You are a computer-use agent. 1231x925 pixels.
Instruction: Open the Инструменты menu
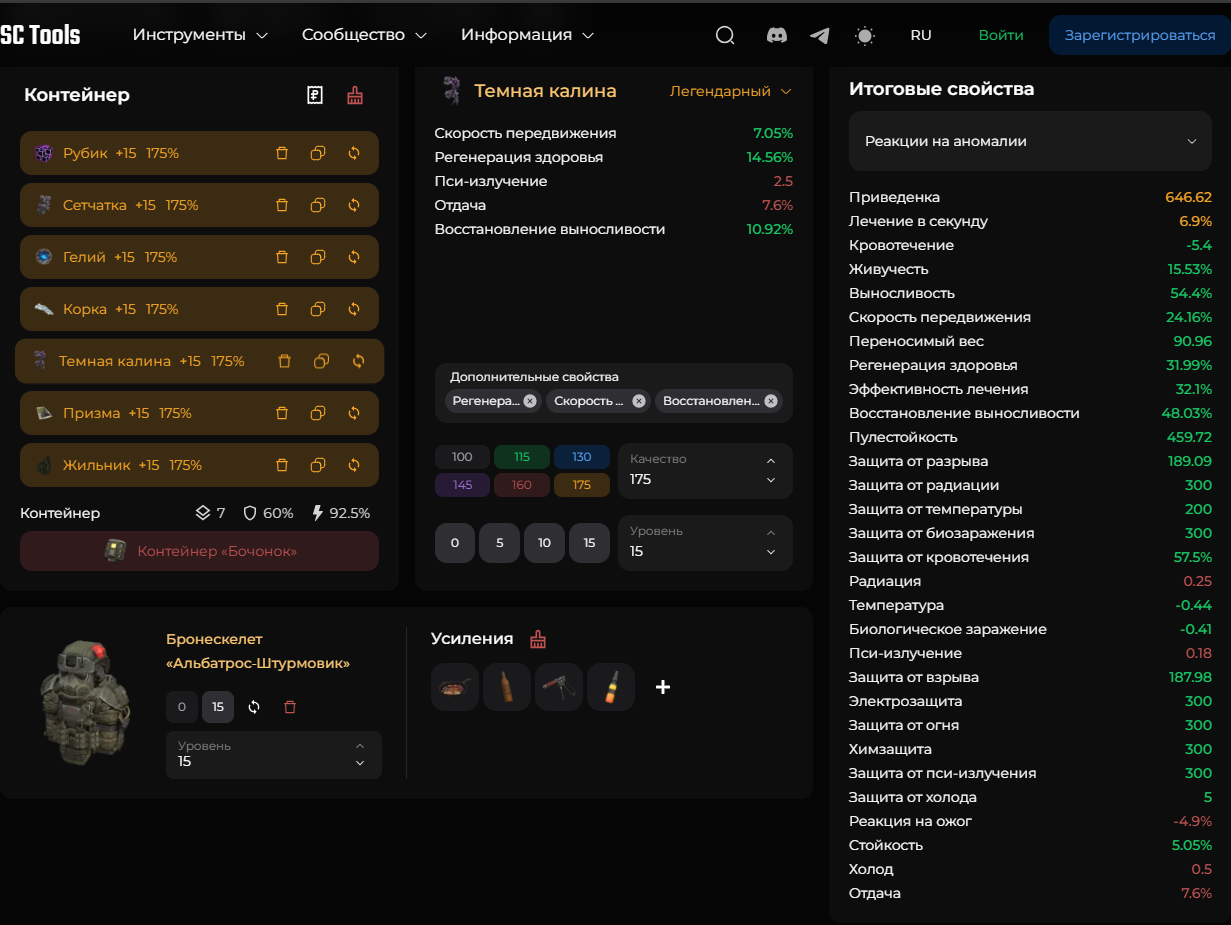200,35
